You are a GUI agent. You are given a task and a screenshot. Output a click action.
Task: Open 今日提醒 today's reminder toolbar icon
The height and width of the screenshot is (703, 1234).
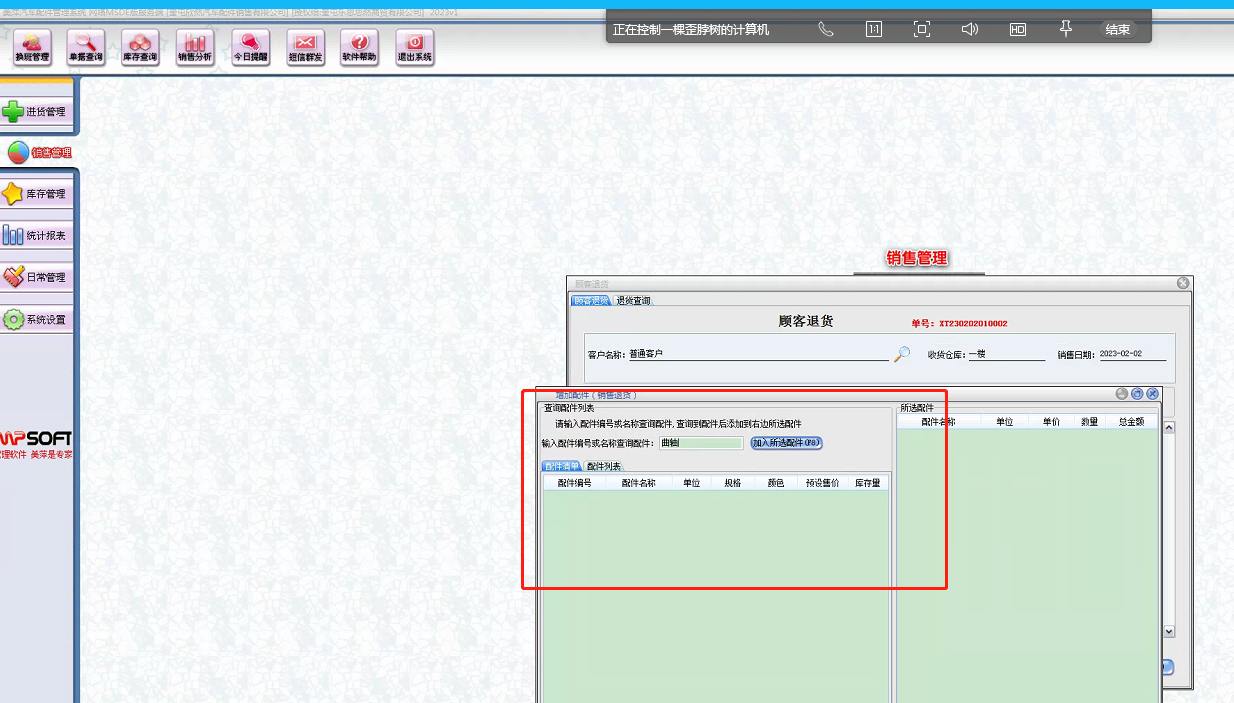250,47
